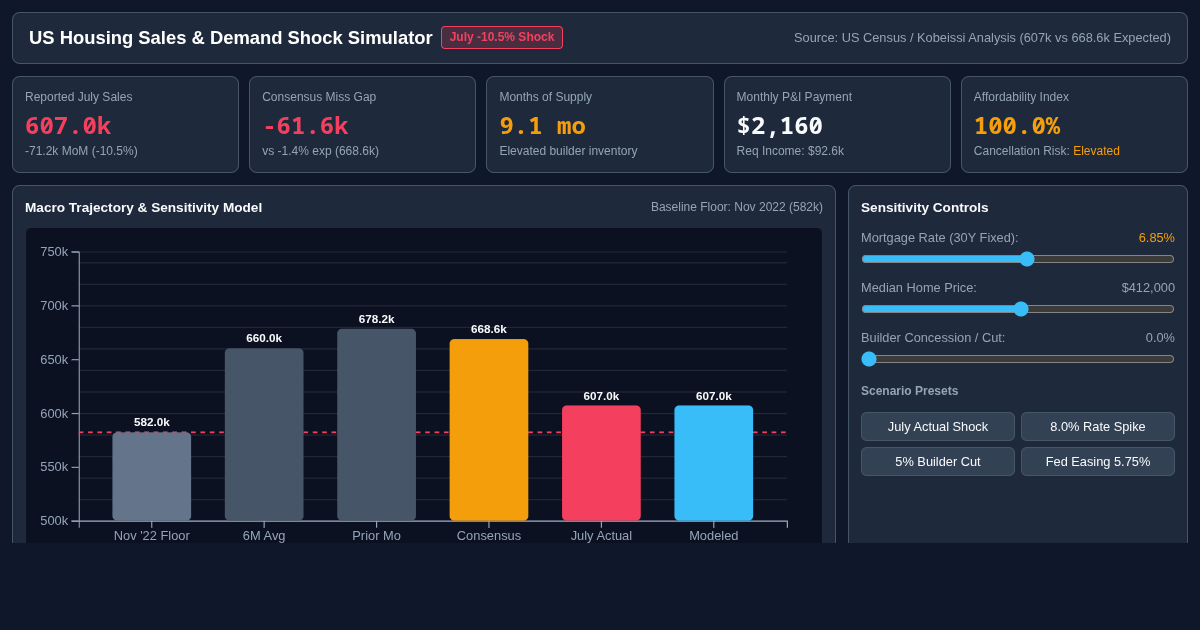Click the red July Actual bar
Viewport: 1200px width, 630px height.
click(x=601, y=463)
